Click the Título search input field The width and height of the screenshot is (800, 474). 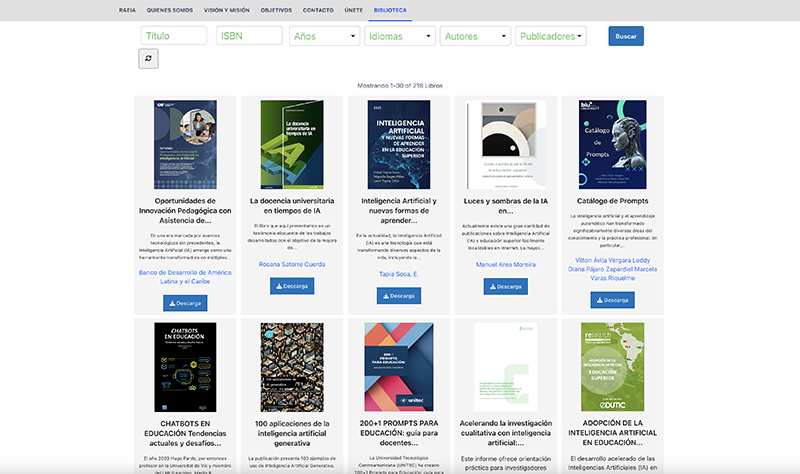tap(174, 36)
